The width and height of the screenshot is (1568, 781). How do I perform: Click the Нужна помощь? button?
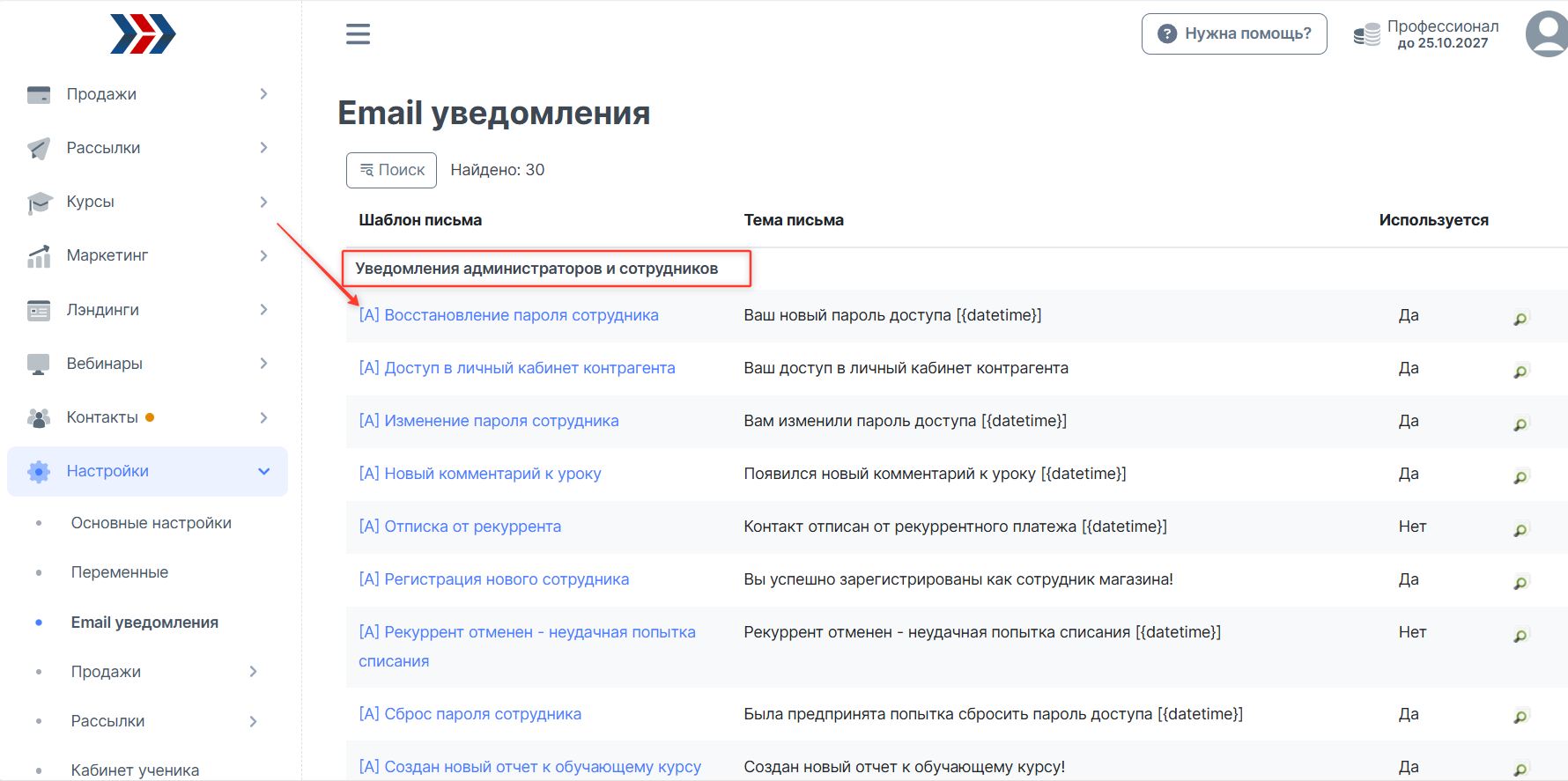tap(1233, 33)
